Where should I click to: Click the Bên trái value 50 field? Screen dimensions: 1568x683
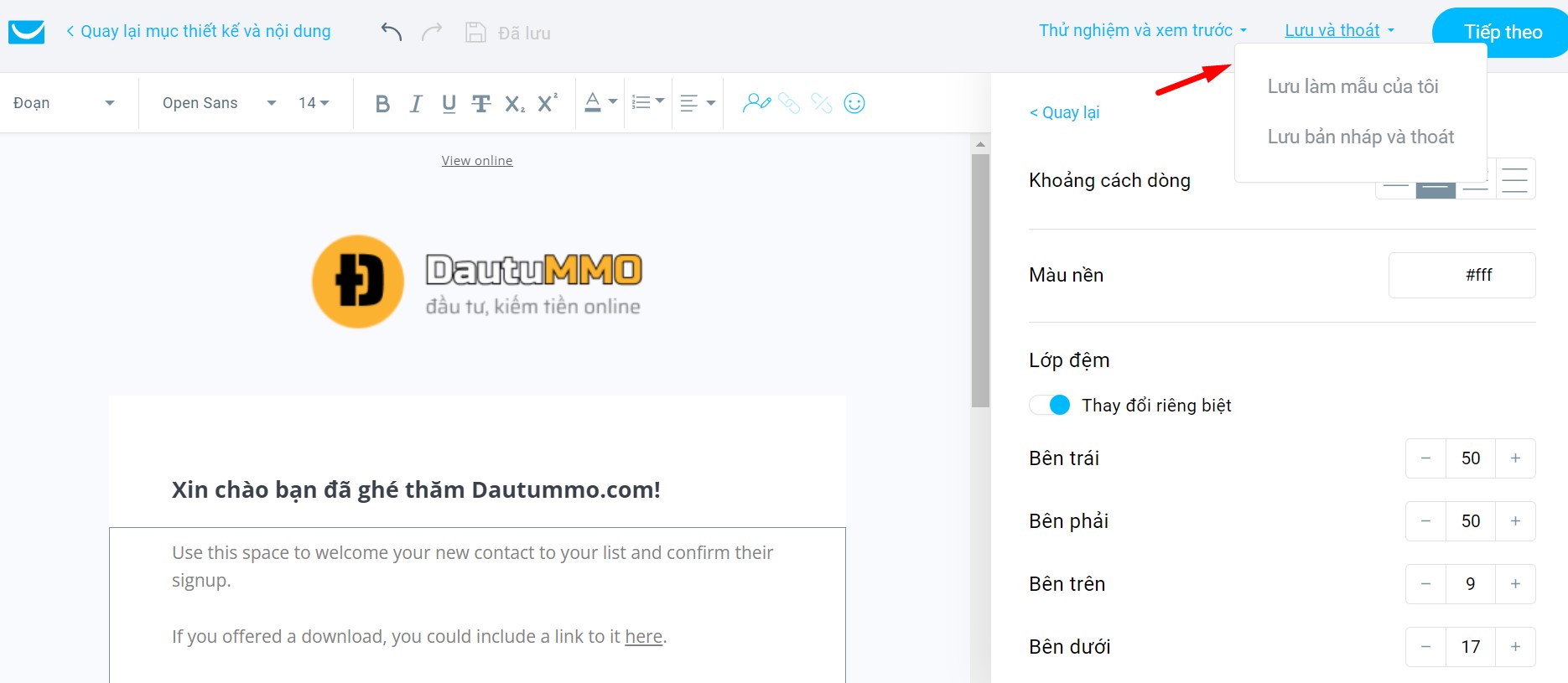point(1471,458)
